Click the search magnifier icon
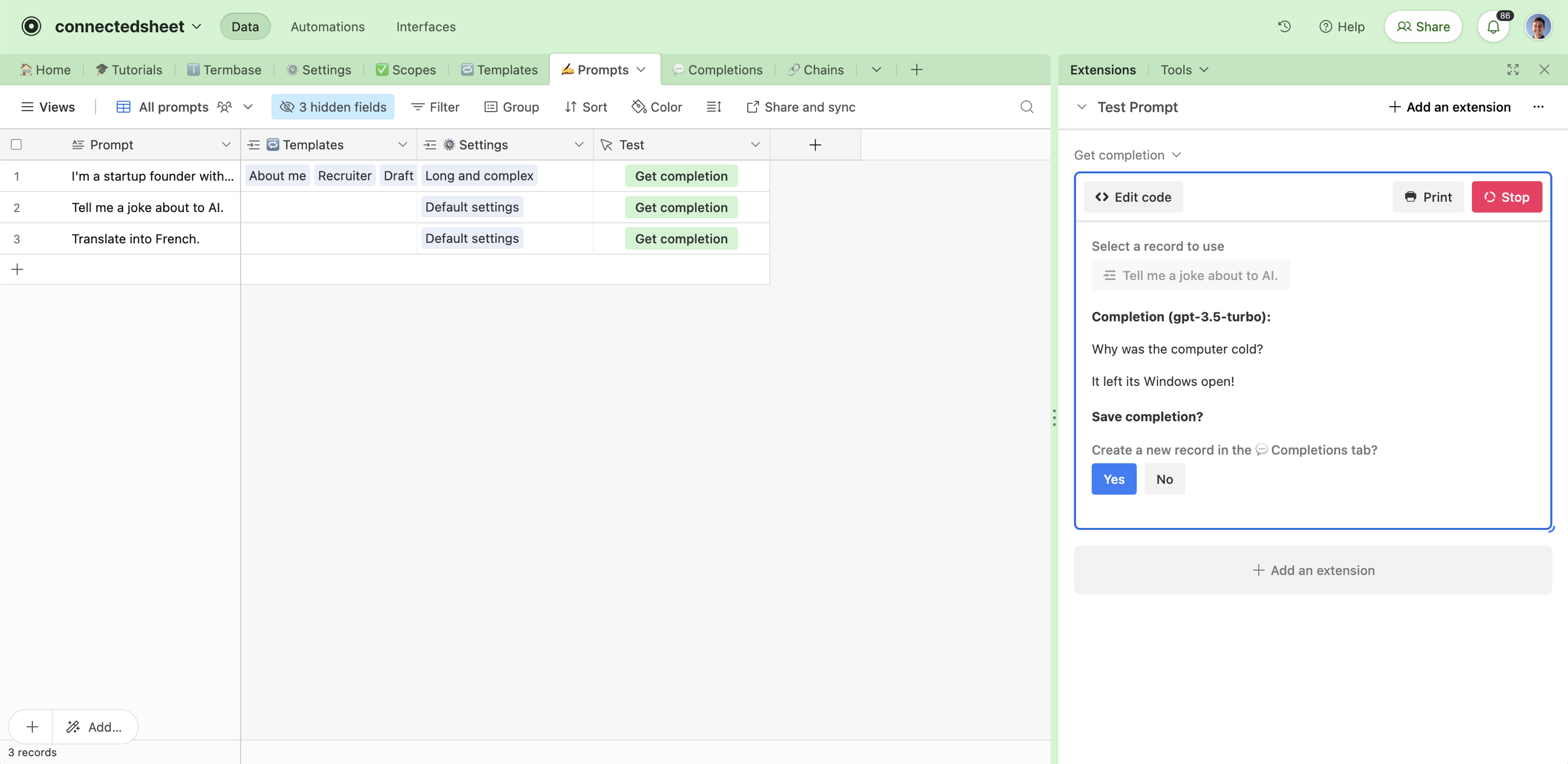The height and width of the screenshot is (764, 1568). pyautogui.click(x=1026, y=107)
